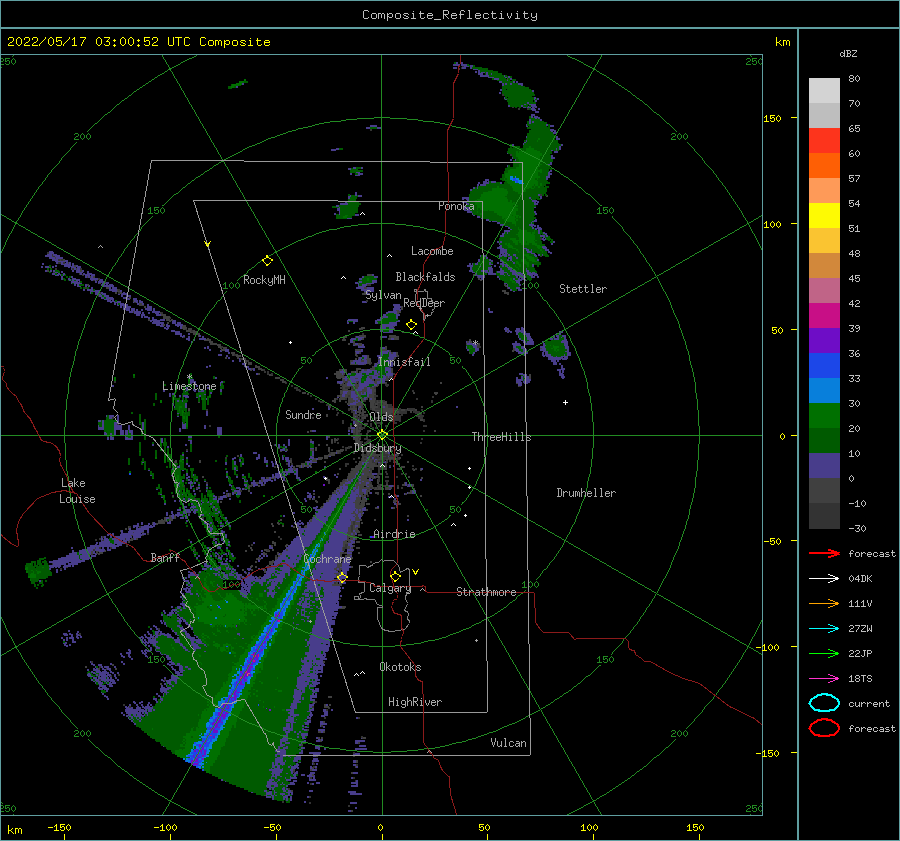Click the Calgary city label
The height and width of the screenshot is (841, 900).
390,588
